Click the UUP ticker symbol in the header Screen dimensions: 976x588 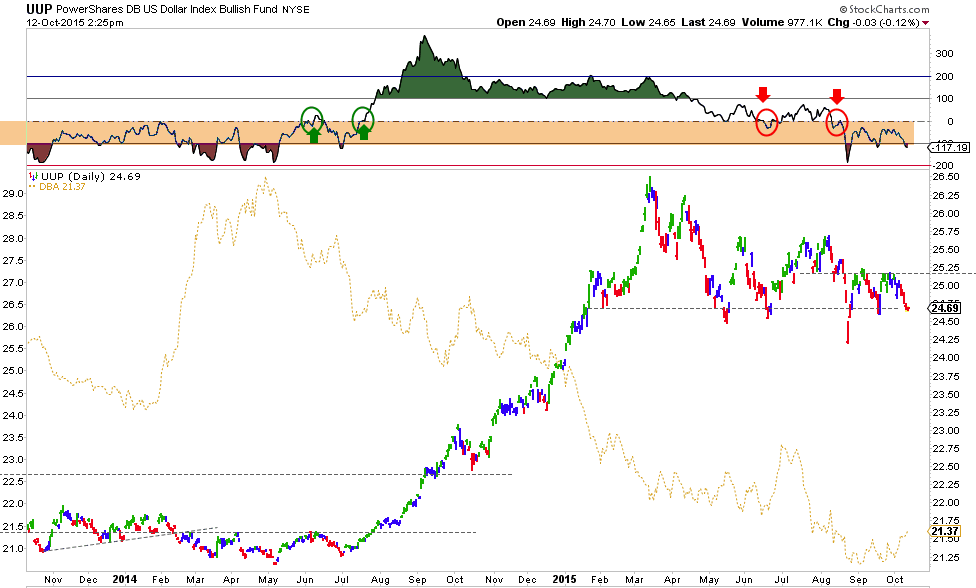(x=39, y=9)
